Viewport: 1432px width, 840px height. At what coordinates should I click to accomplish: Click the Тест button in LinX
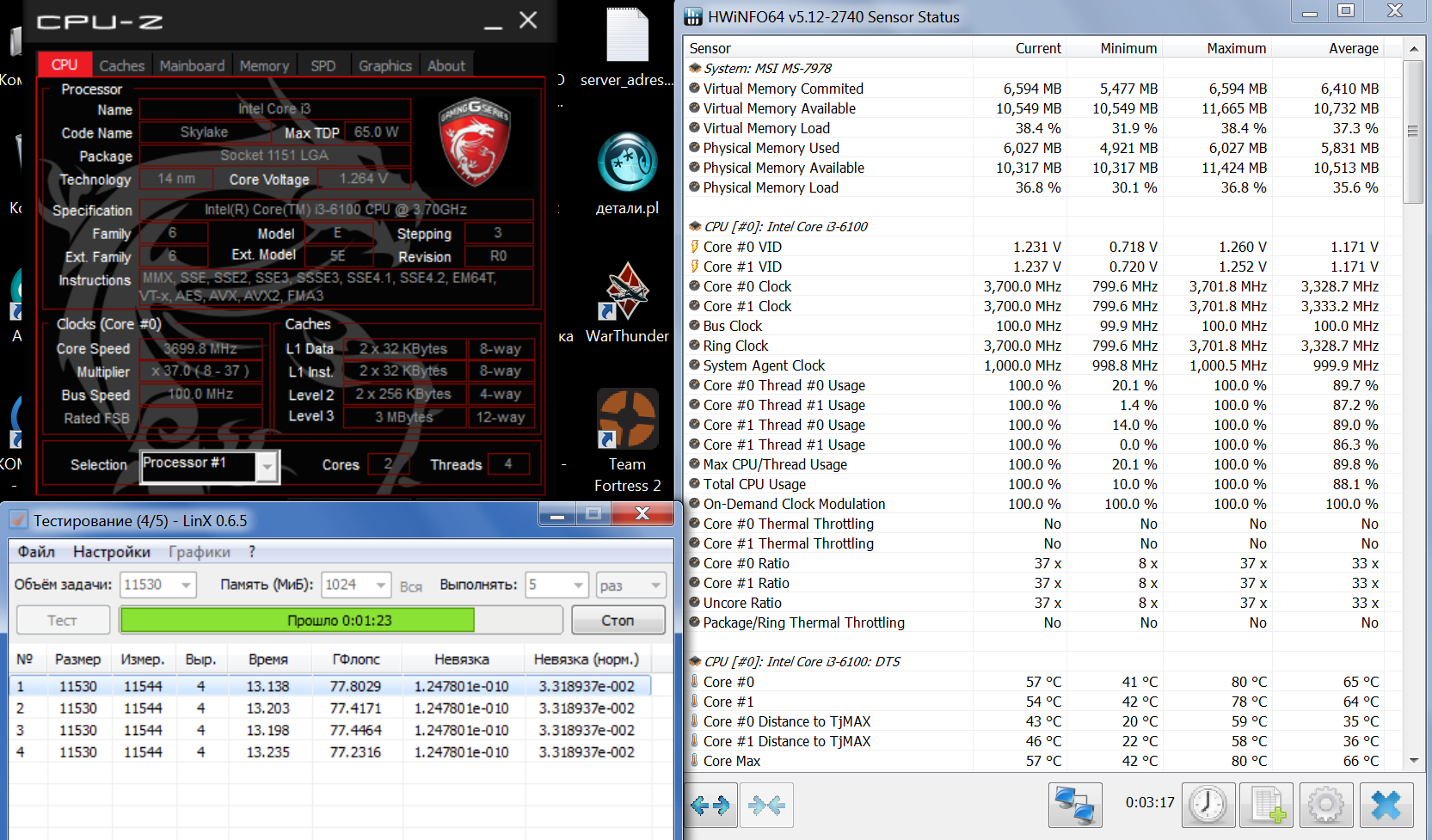(62, 620)
